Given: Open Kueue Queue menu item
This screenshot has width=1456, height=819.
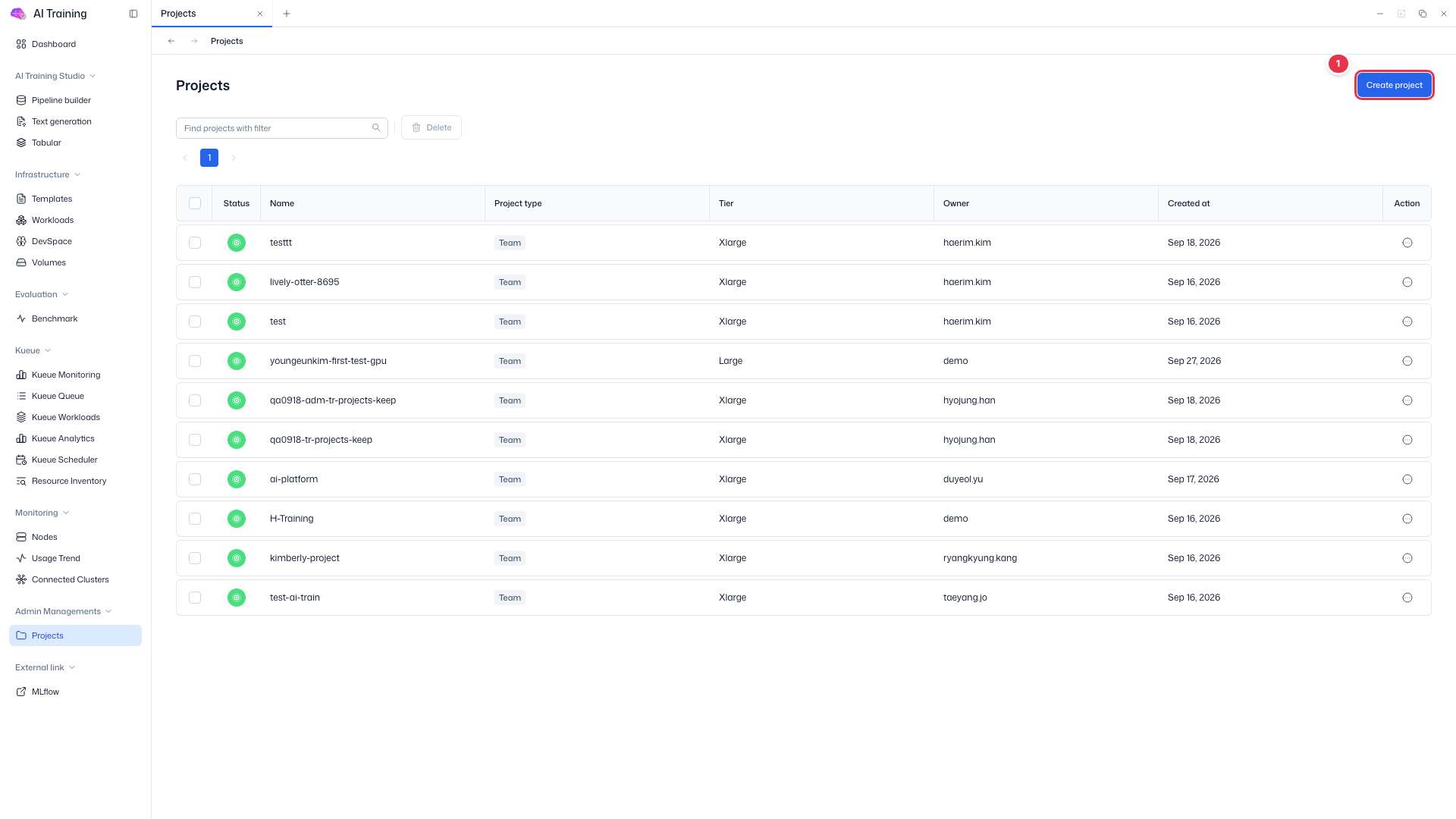Looking at the screenshot, I should pyautogui.click(x=75, y=396).
